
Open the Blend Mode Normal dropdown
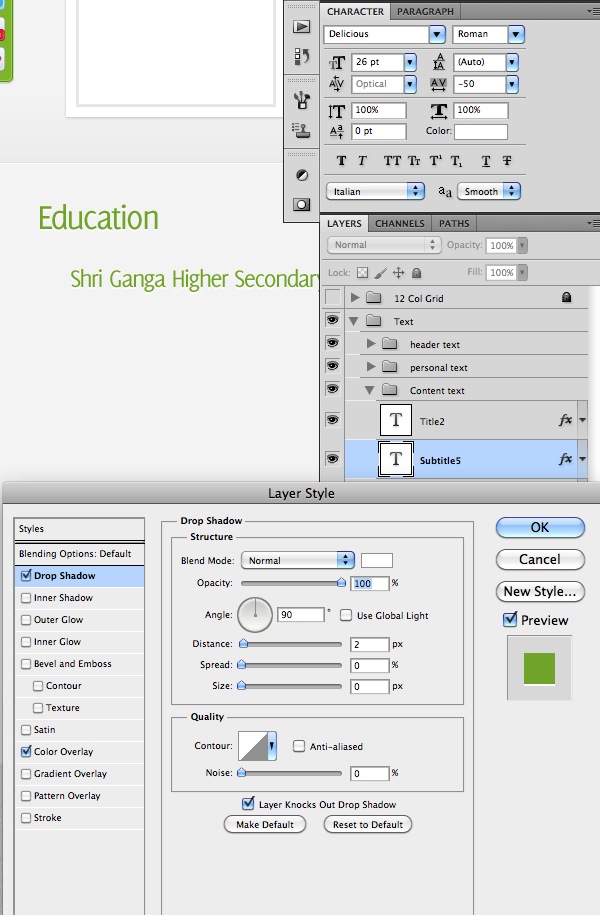click(x=298, y=560)
